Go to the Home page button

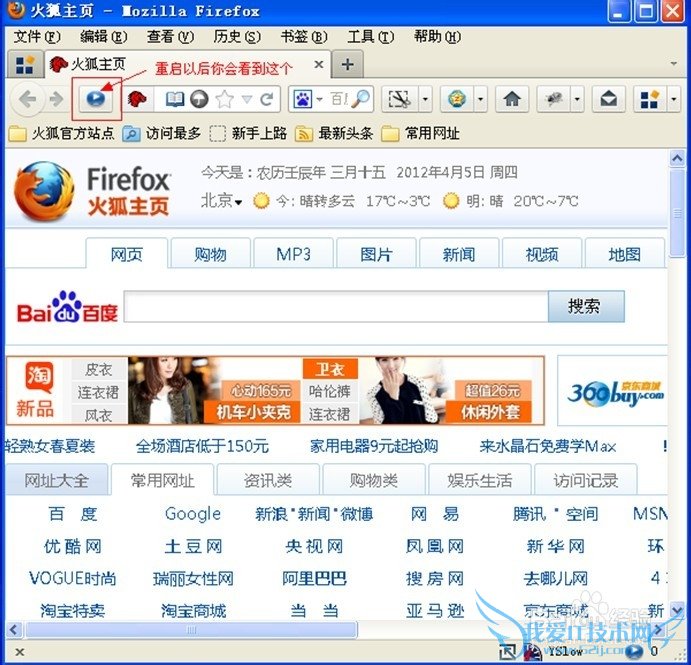pos(512,99)
